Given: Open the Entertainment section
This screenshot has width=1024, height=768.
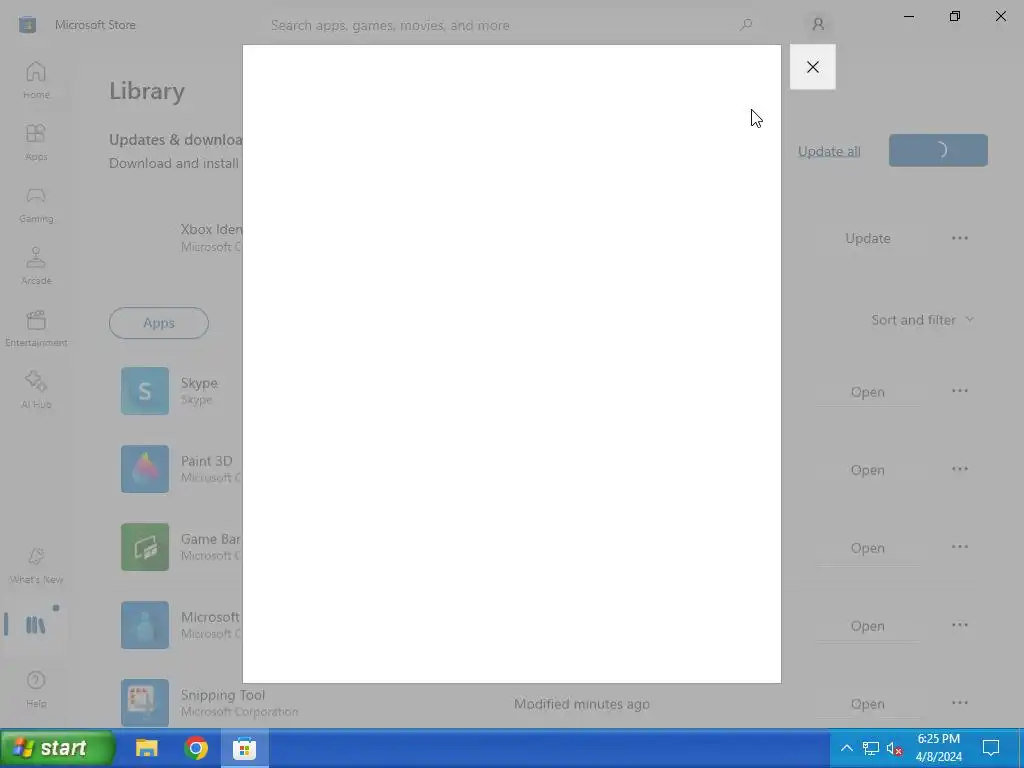Looking at the screenshot, I should pyautogui.click(x=36, y=328).
